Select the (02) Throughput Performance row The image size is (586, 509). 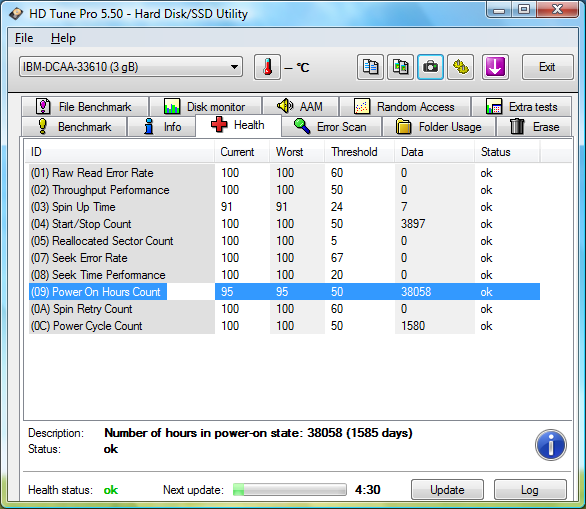pos(284,190)
